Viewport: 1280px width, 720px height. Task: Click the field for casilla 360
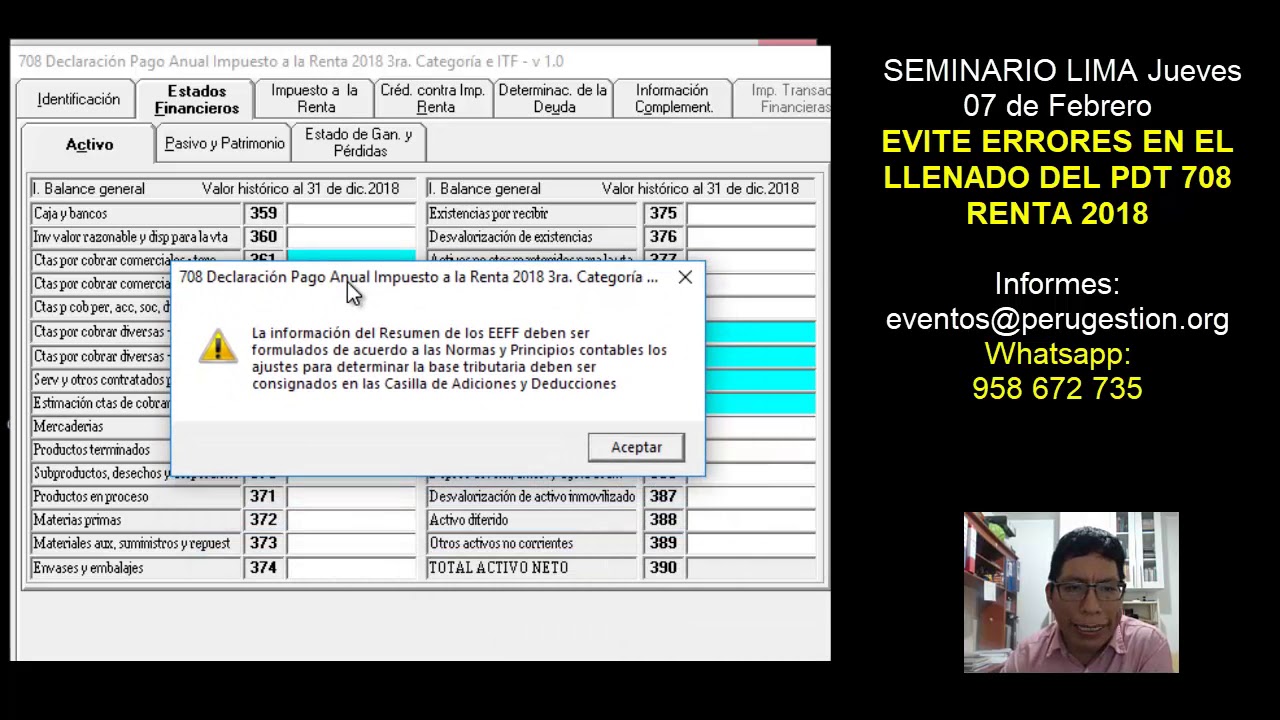coord(351,237)
